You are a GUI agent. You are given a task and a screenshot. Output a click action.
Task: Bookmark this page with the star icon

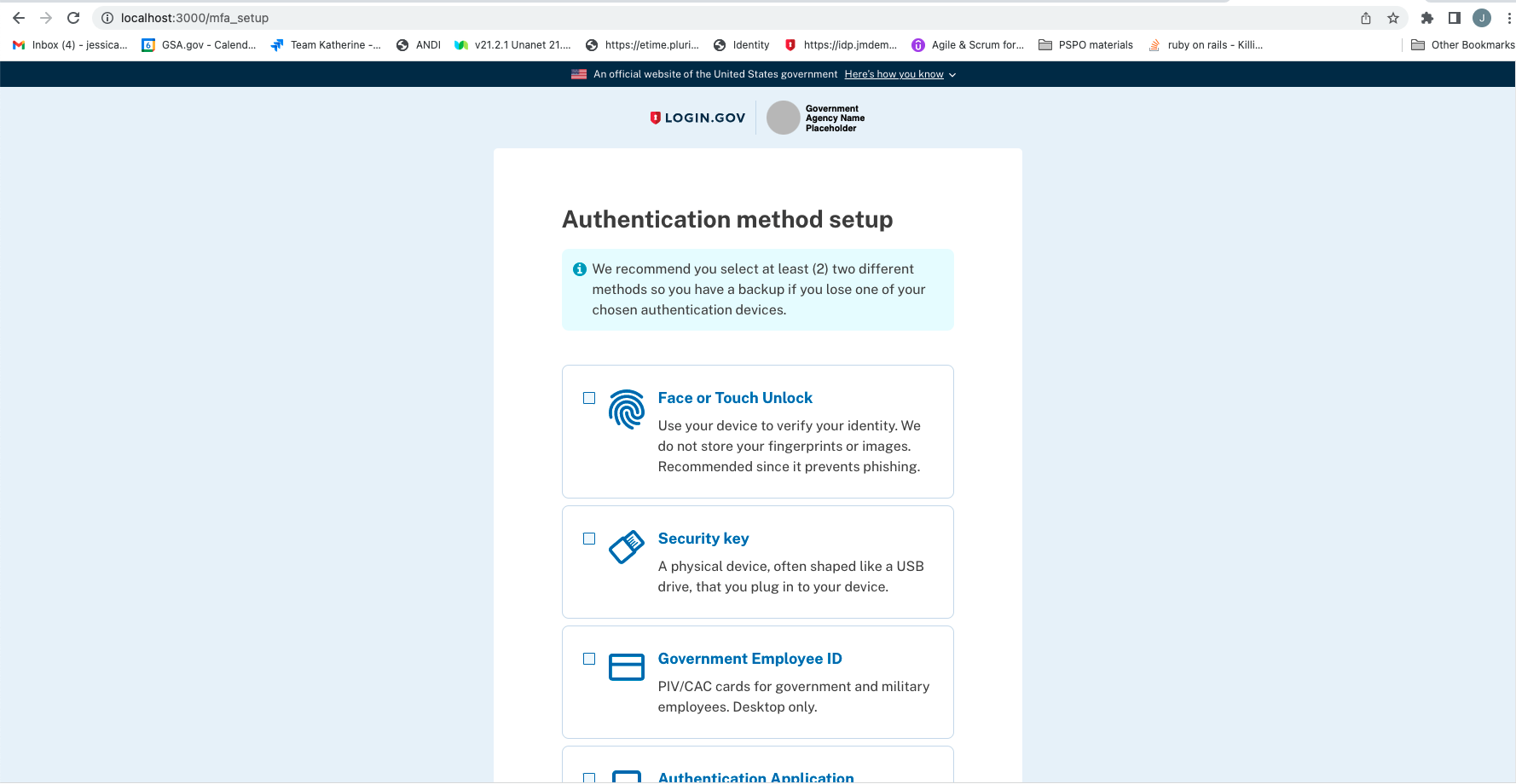[1393, 18]
